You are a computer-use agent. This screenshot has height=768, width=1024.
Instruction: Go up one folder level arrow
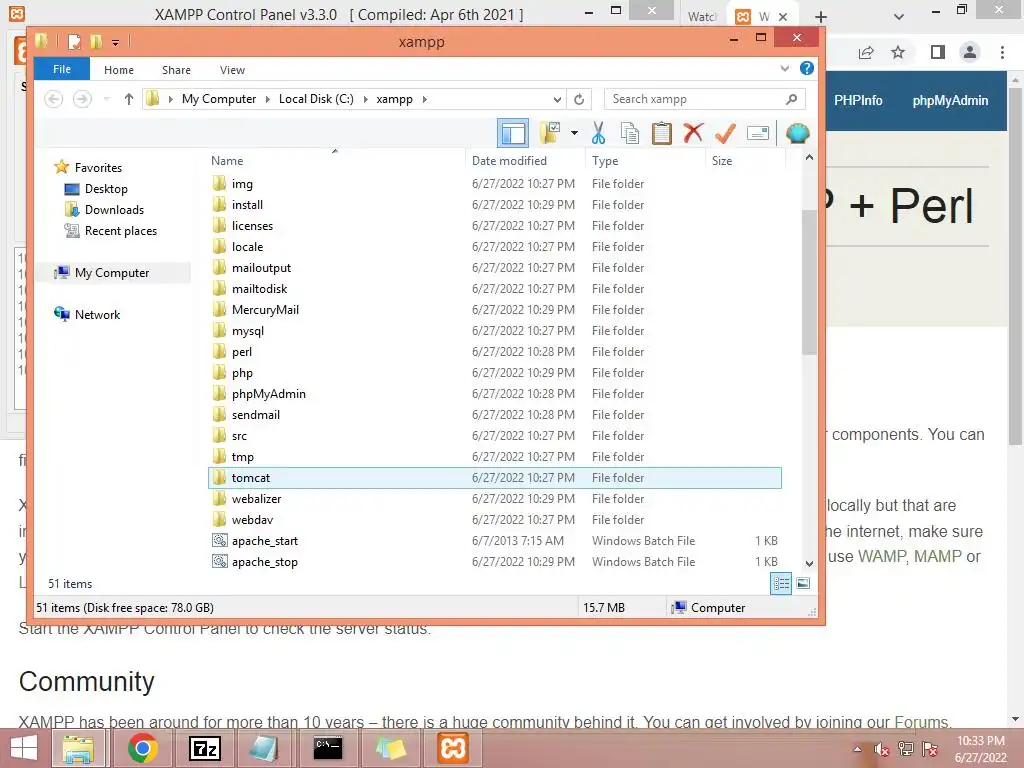pyautogui.click(x=129, y=99)
